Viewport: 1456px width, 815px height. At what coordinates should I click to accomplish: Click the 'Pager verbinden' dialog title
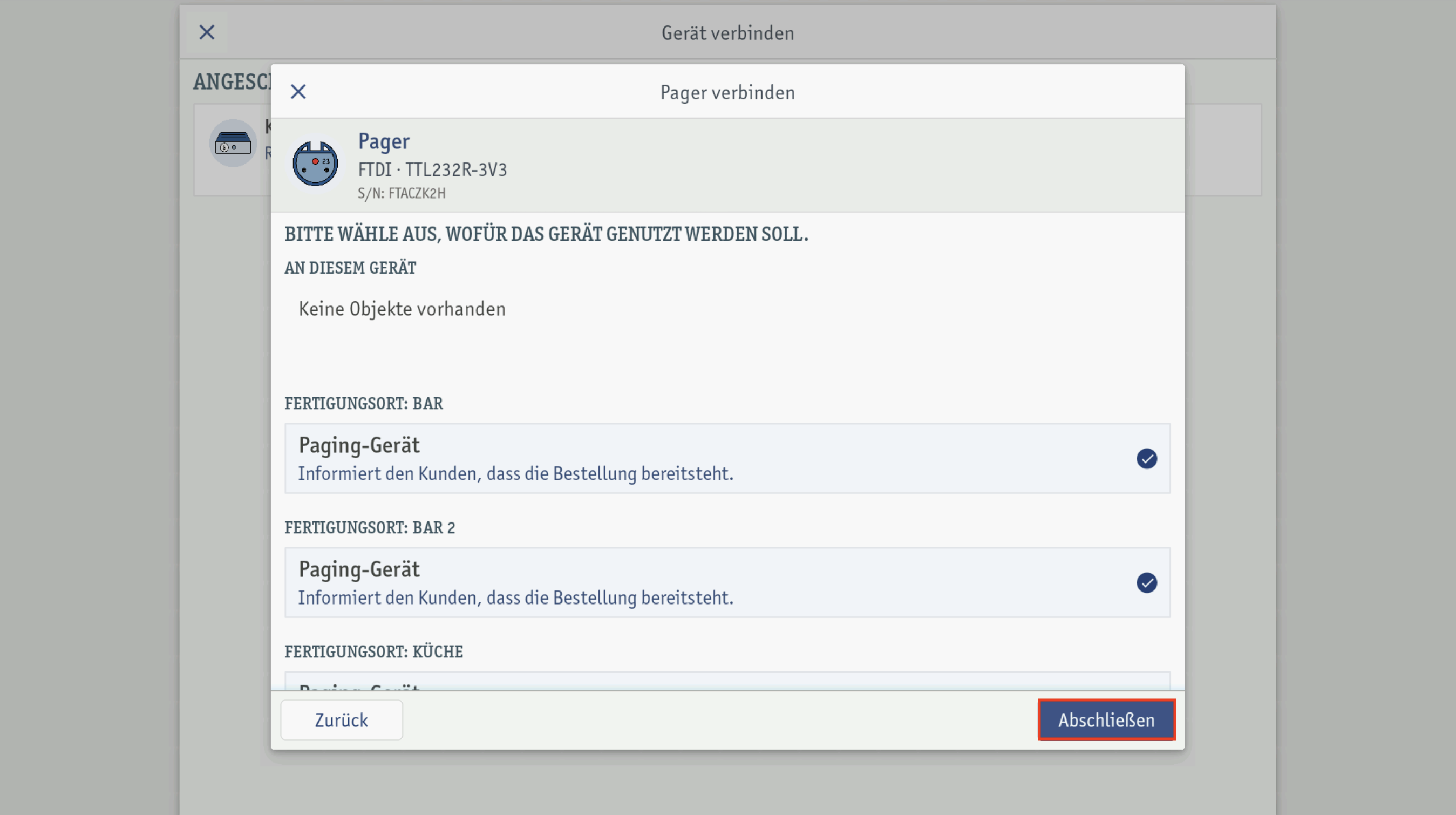point(727,93)
